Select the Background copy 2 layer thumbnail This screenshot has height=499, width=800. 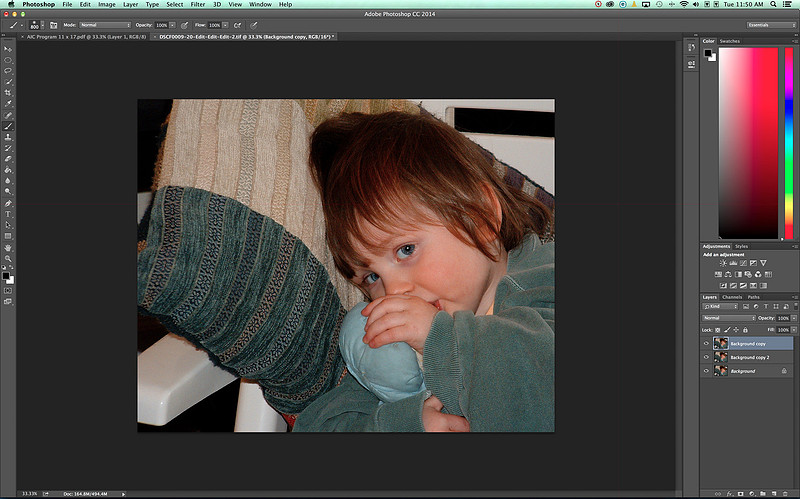point(720,357)
